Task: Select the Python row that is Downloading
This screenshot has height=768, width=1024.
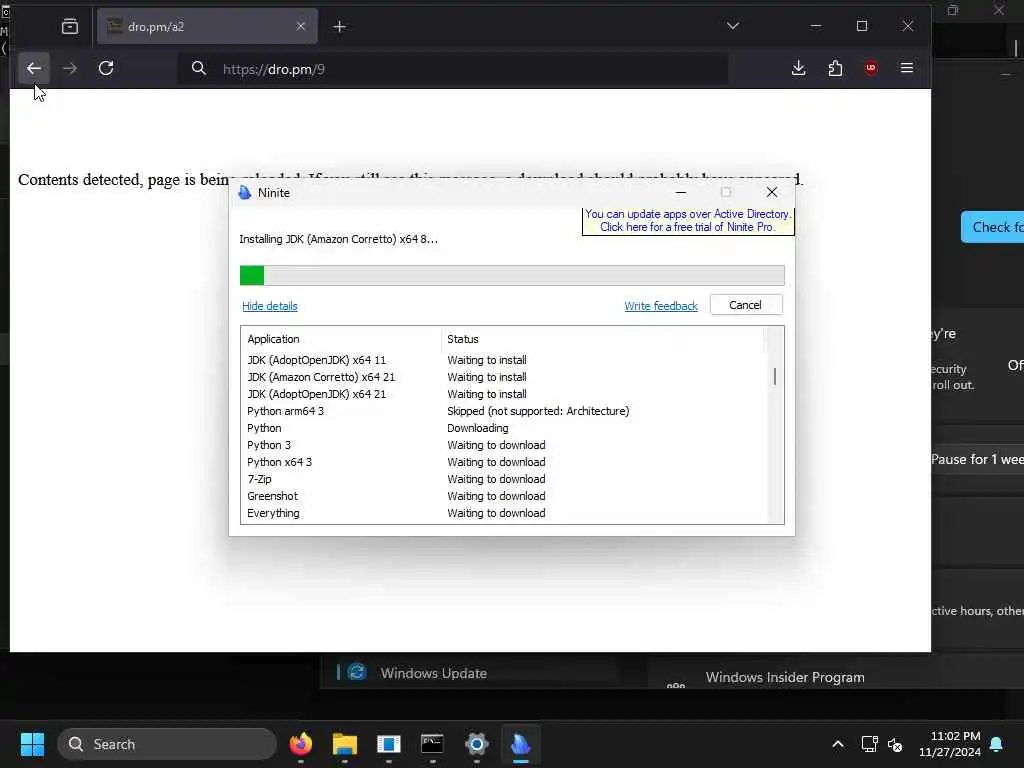Action: 502,428
